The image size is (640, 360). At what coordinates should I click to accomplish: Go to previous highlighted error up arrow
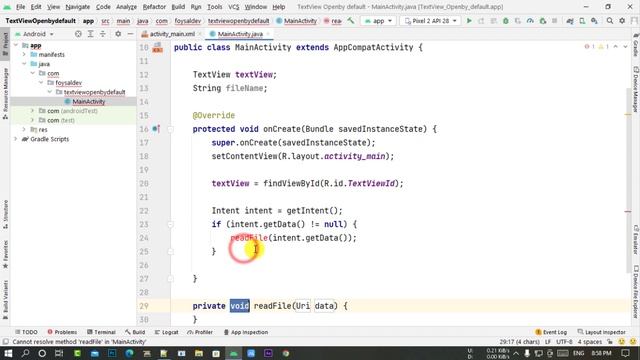tap(616, 47)
